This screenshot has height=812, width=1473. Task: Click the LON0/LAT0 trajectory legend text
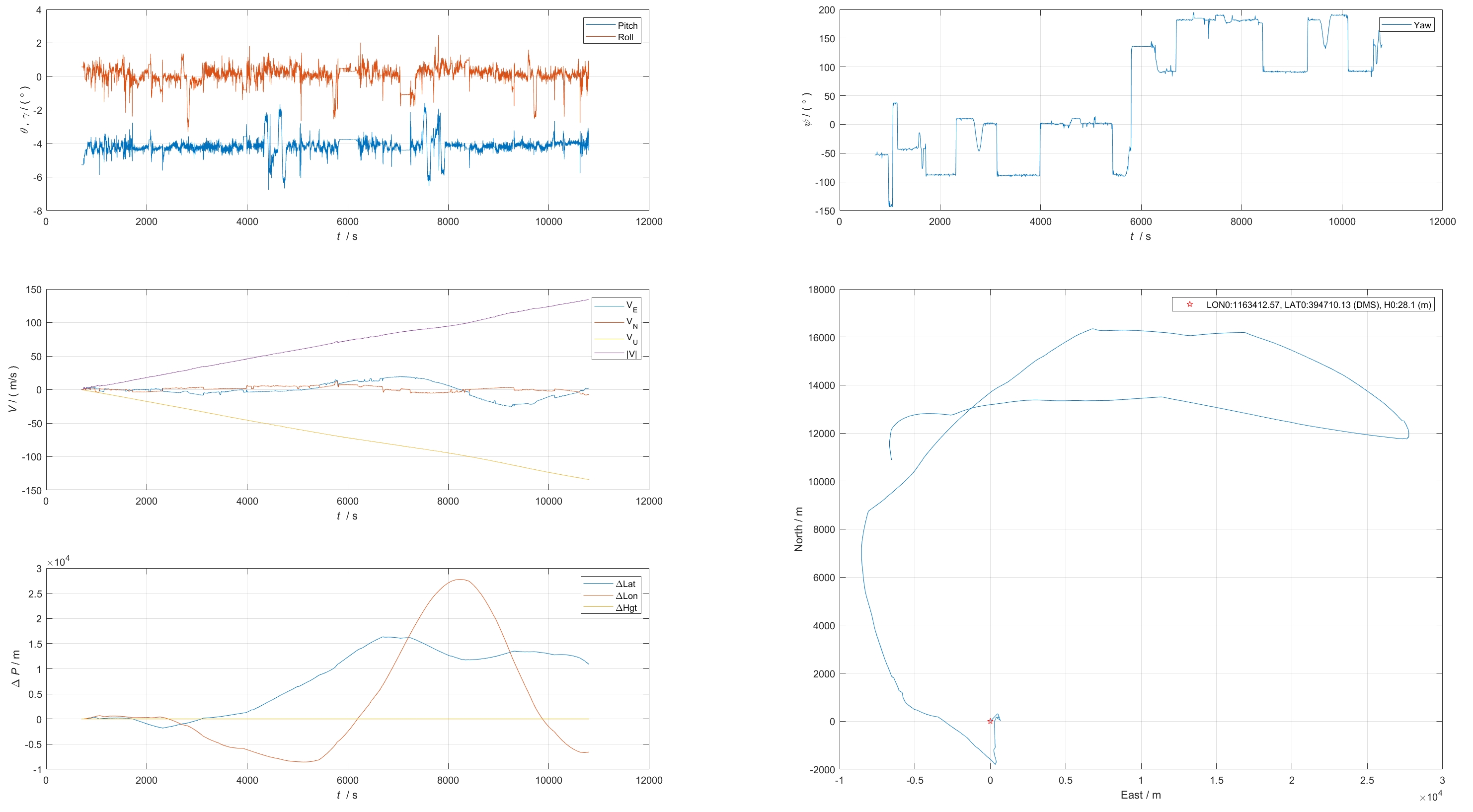(1318, 305)
